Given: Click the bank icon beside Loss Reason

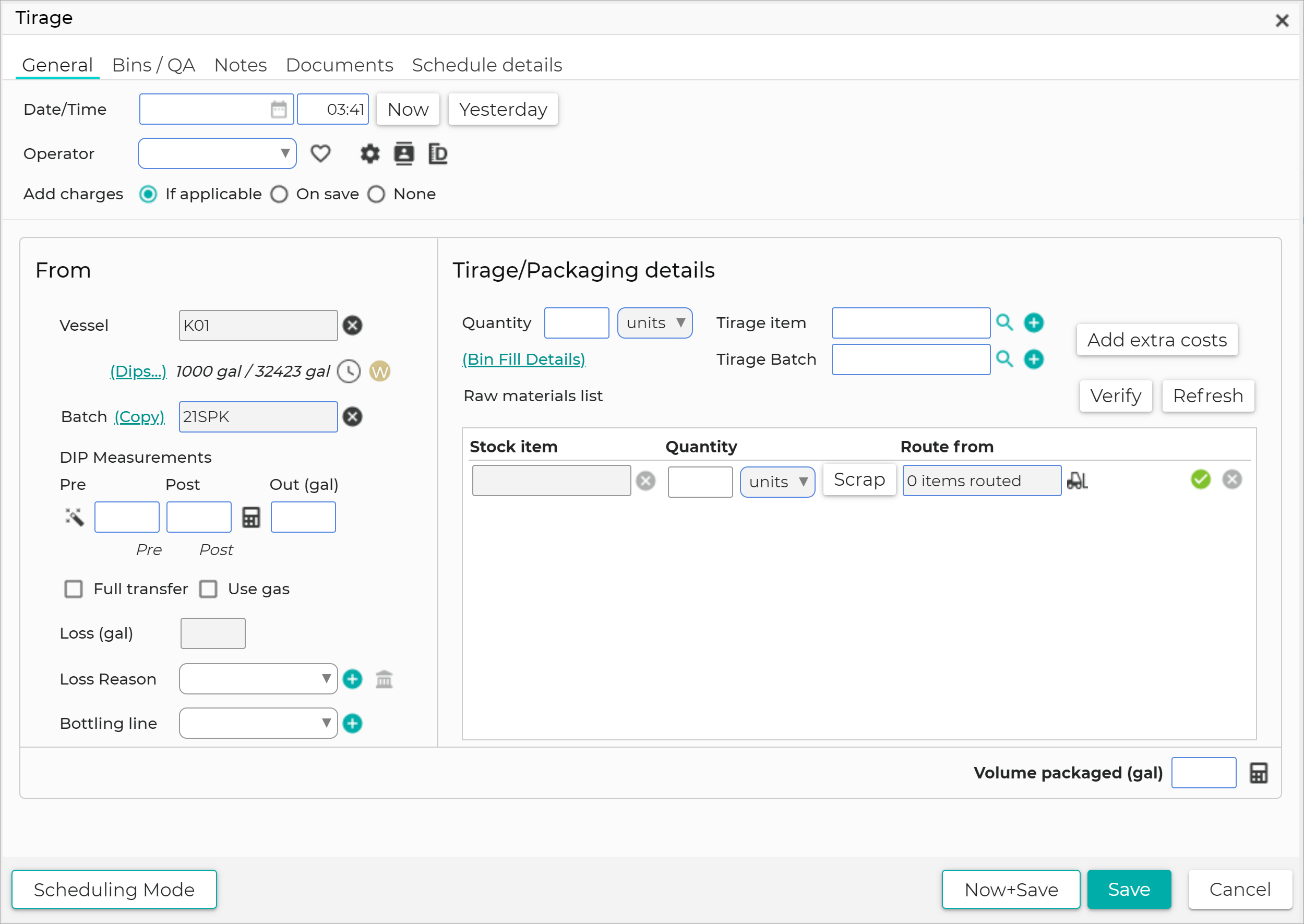Looking at the screenshot, I should coord(385,679).
